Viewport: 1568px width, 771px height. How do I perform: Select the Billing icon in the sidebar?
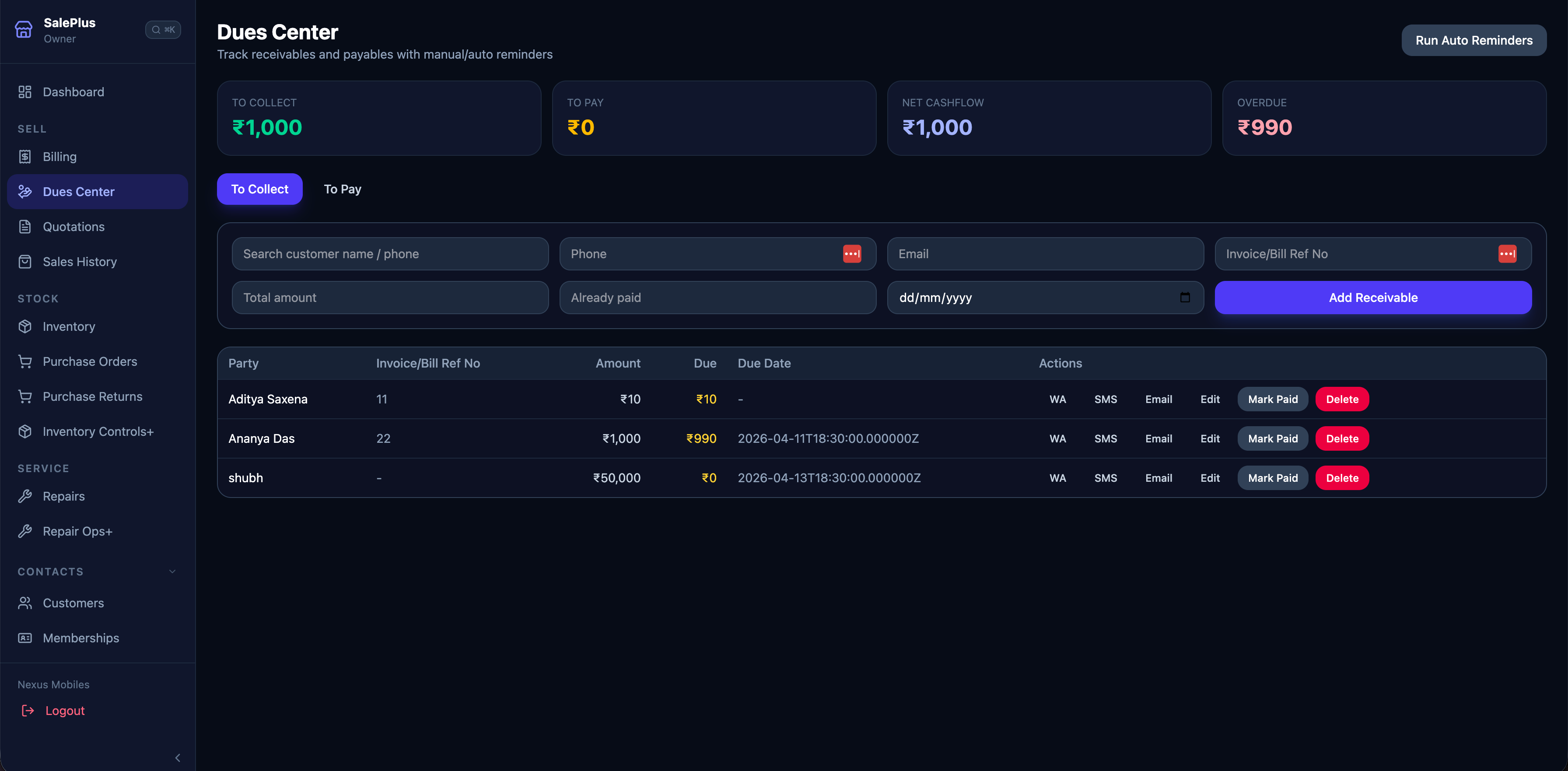click(24, 156)
